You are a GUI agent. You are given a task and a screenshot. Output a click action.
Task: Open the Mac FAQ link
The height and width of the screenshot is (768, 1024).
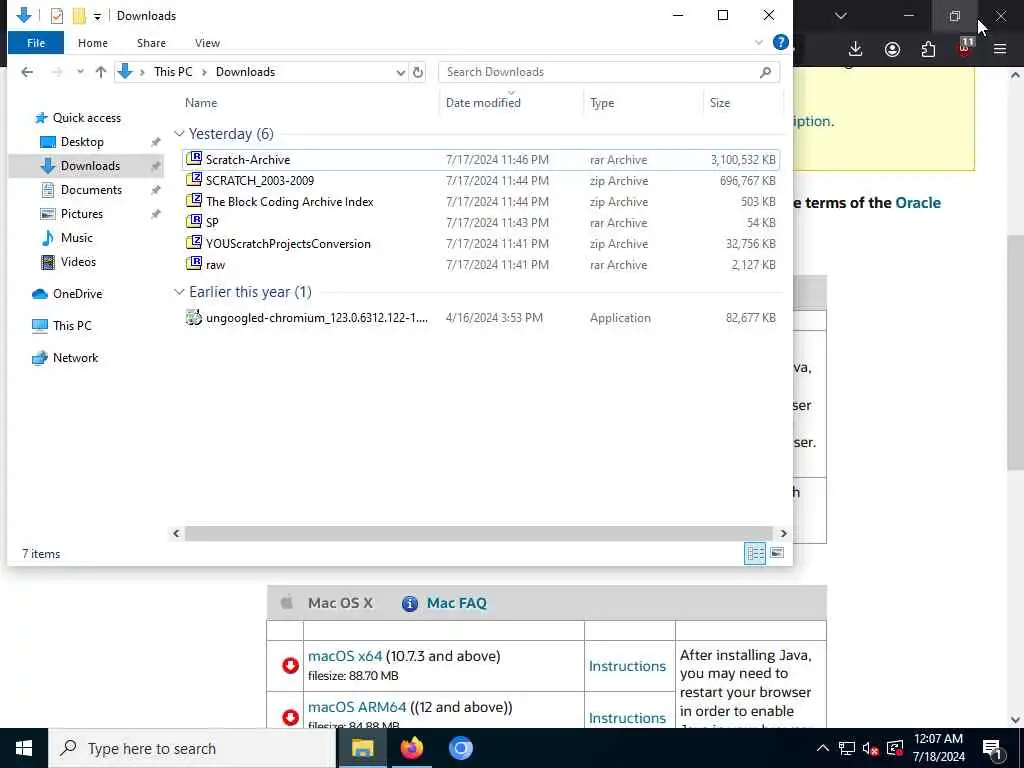click(x=456, y=603)
